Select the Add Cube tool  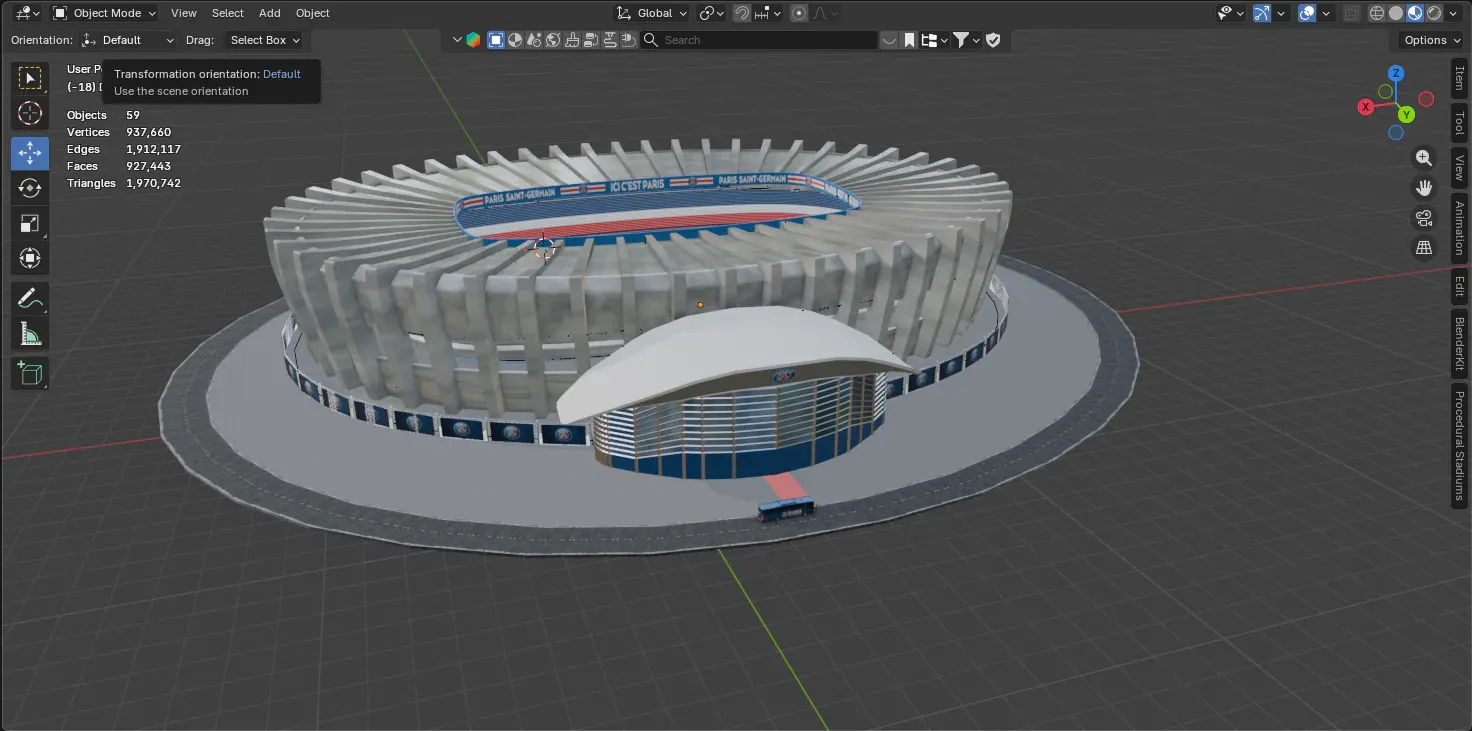click(x=30, y=373)
